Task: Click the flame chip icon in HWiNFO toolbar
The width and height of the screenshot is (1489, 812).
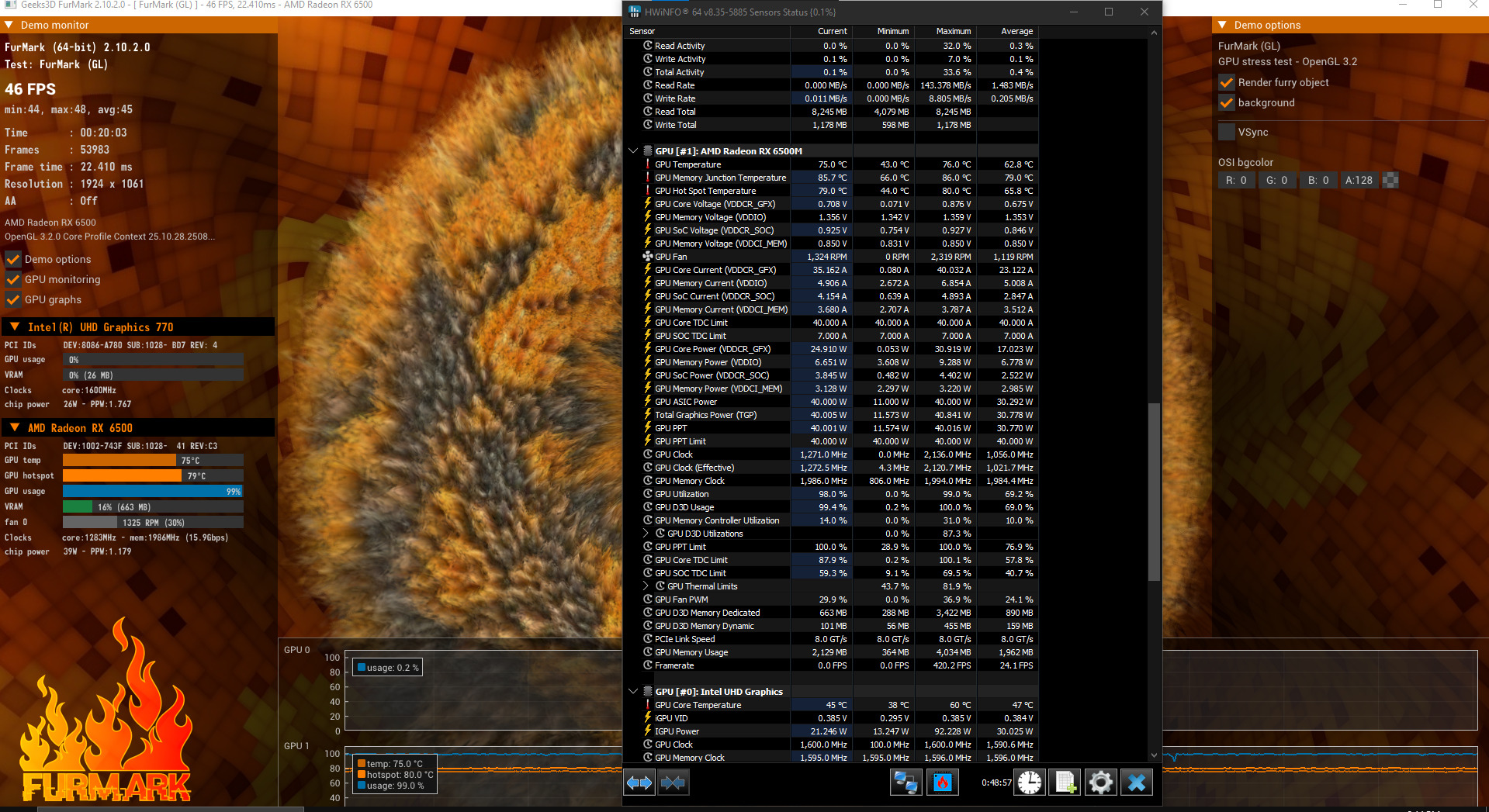Action: click(942, 783)
